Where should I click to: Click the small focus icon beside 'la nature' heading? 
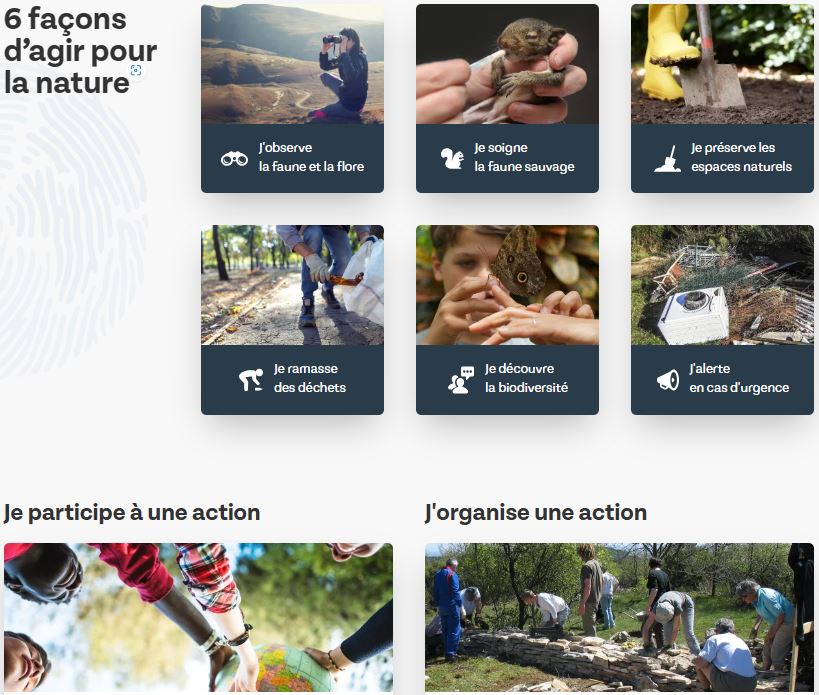(x=136, y=70)
